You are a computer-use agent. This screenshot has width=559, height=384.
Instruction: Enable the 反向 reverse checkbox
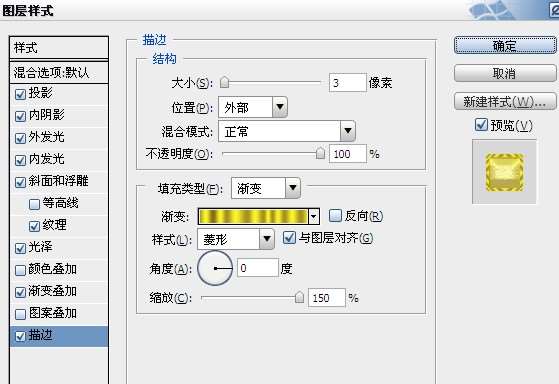(x=335, y=216)
